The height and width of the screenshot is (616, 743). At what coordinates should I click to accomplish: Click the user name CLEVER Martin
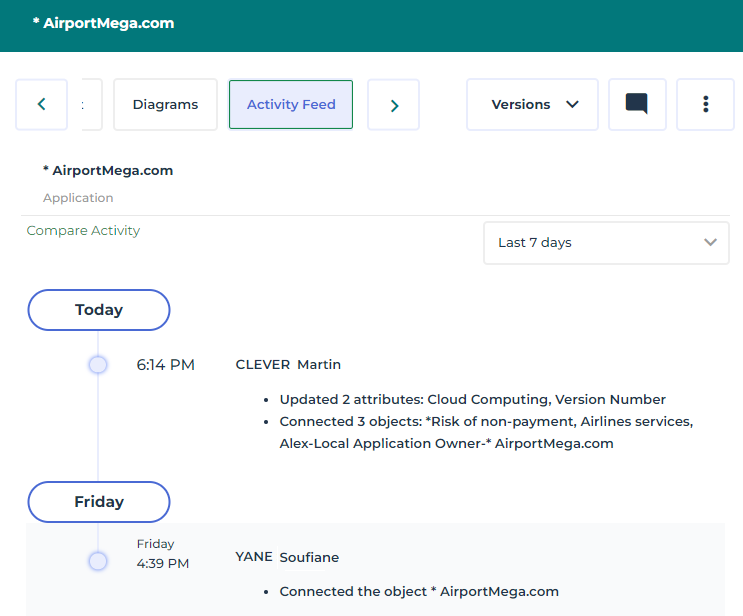tap(288, 365)
